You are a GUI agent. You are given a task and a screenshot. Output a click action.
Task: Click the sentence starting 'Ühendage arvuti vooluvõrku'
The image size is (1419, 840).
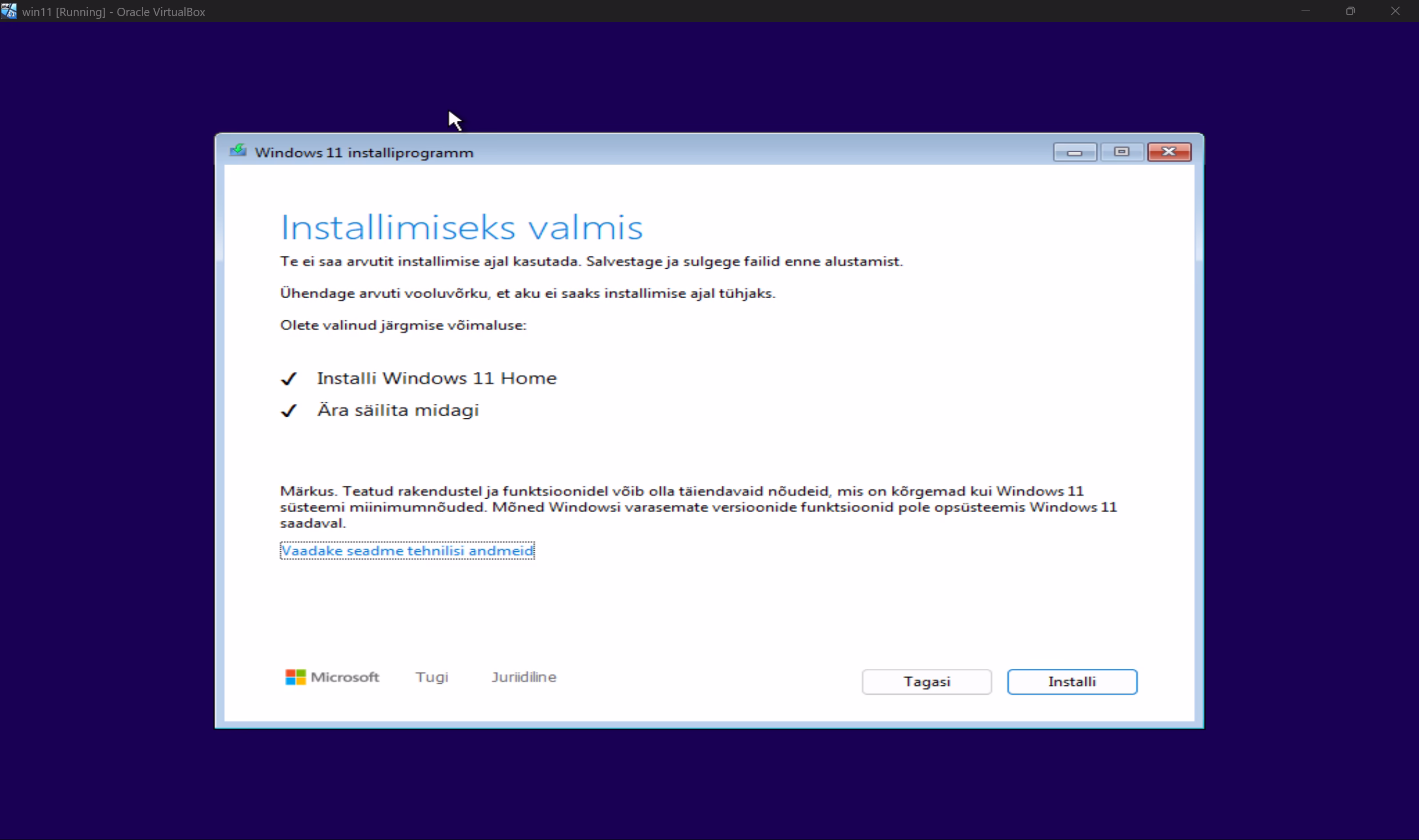(528, 293)
